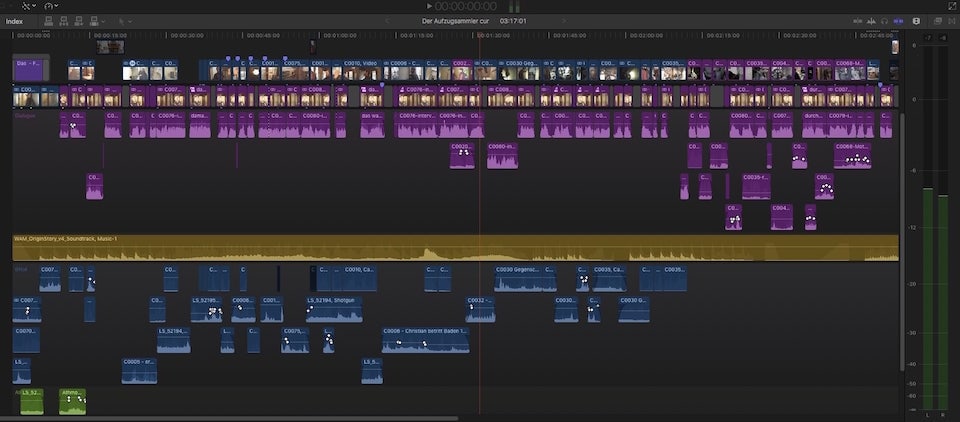
Task: Open the timeline Index panel
Action: coord(14,21)
